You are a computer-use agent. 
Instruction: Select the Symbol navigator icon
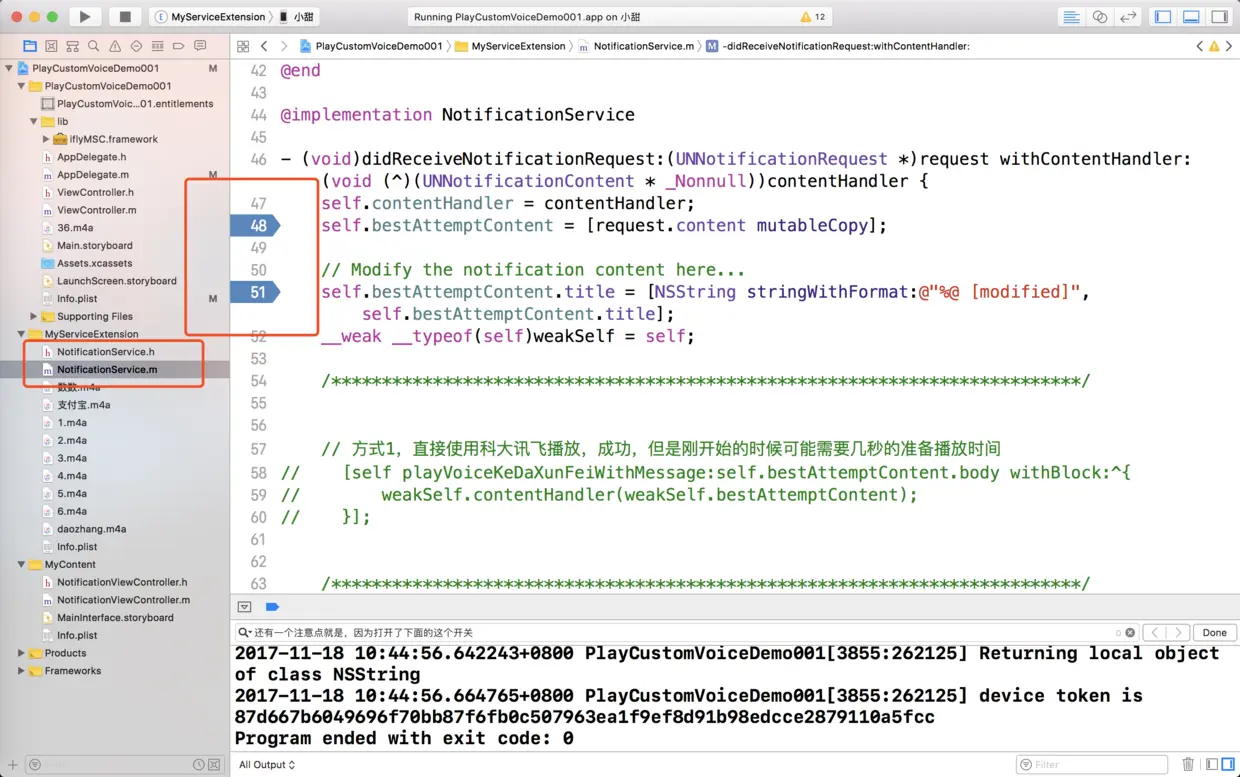[x=72, y=46]
